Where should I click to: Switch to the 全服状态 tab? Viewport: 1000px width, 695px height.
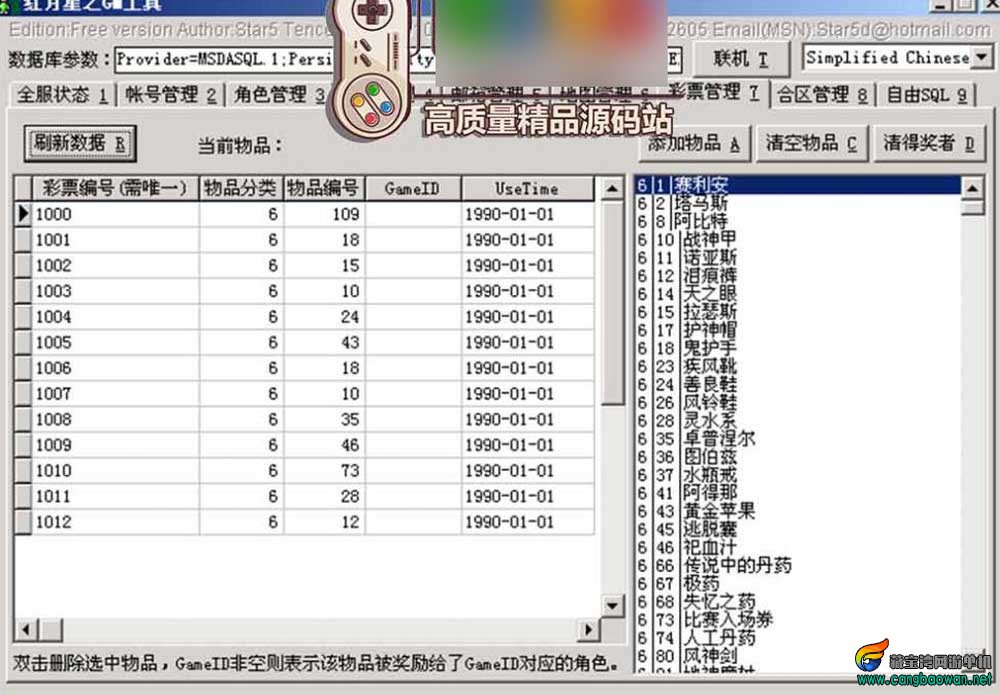click(x=62, y=95)
